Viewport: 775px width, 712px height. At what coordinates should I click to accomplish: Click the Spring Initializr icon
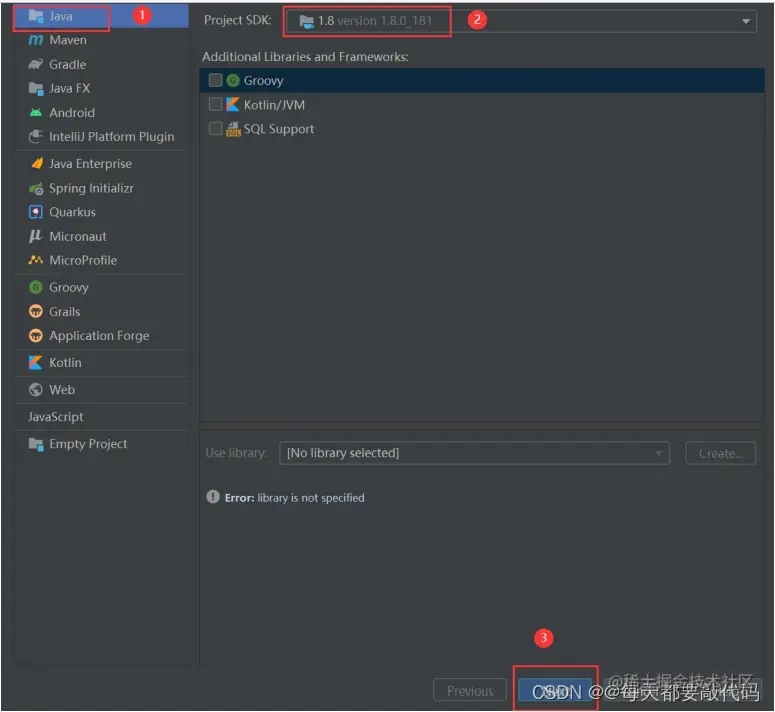point(36,188)
